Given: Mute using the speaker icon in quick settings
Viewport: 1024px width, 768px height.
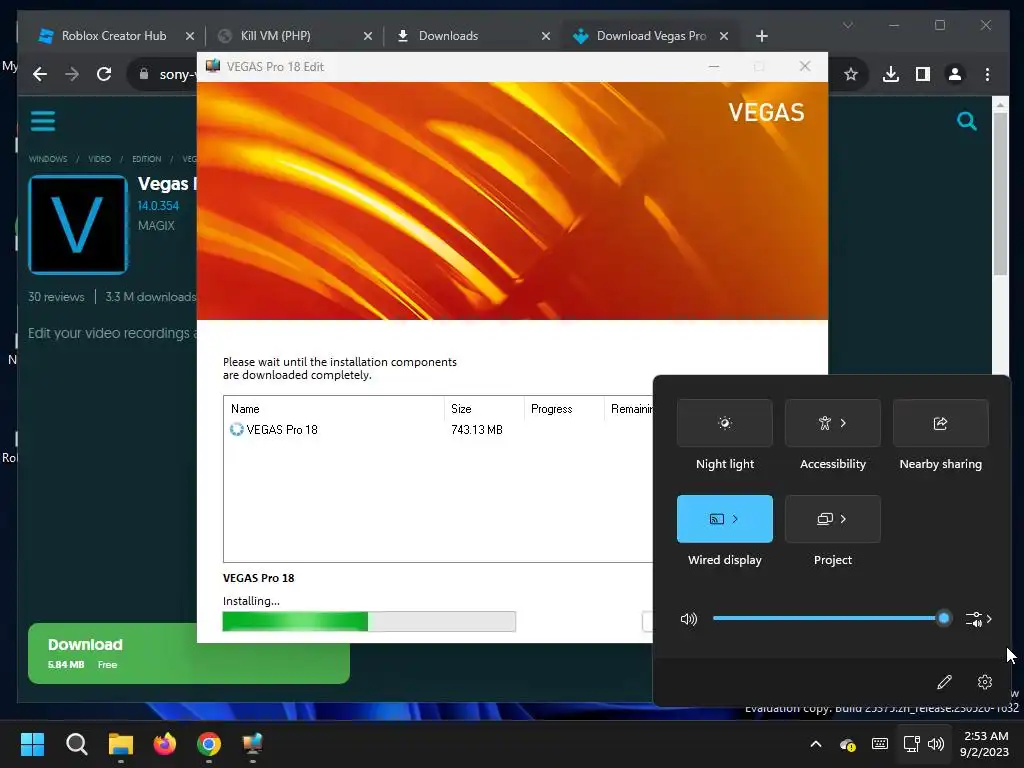Looking at the screenshot, I should pyautogui.click(x=688, y=618).
